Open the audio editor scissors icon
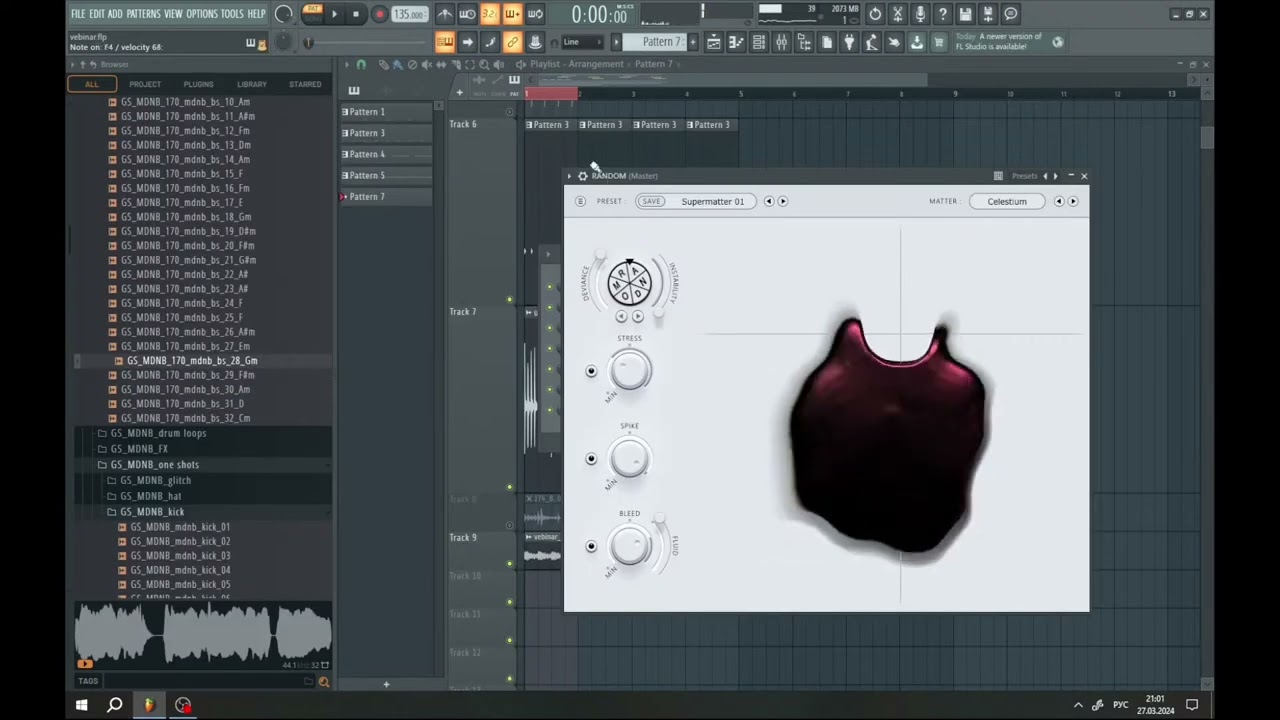 [897, 14]
